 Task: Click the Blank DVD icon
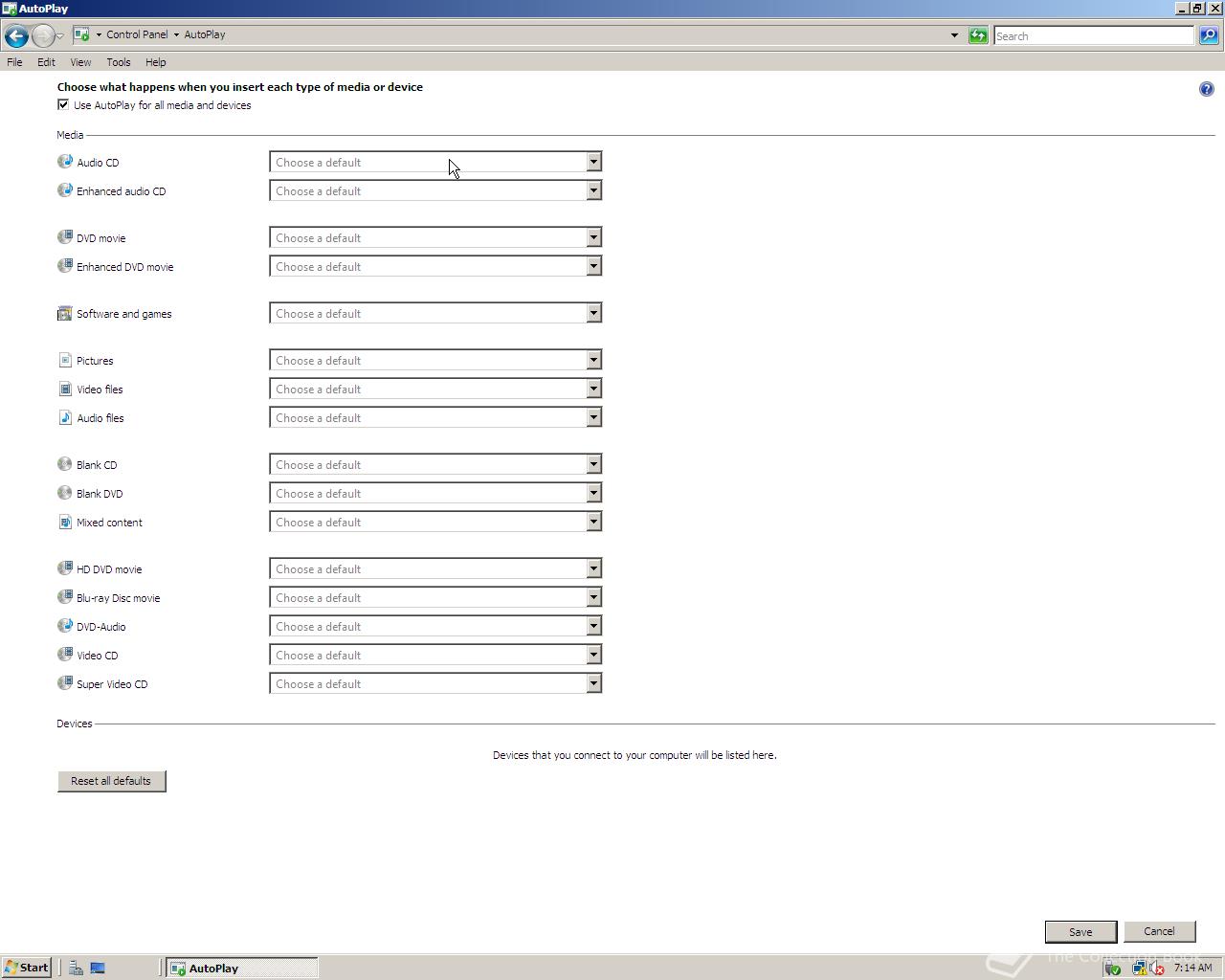[65, 493]
